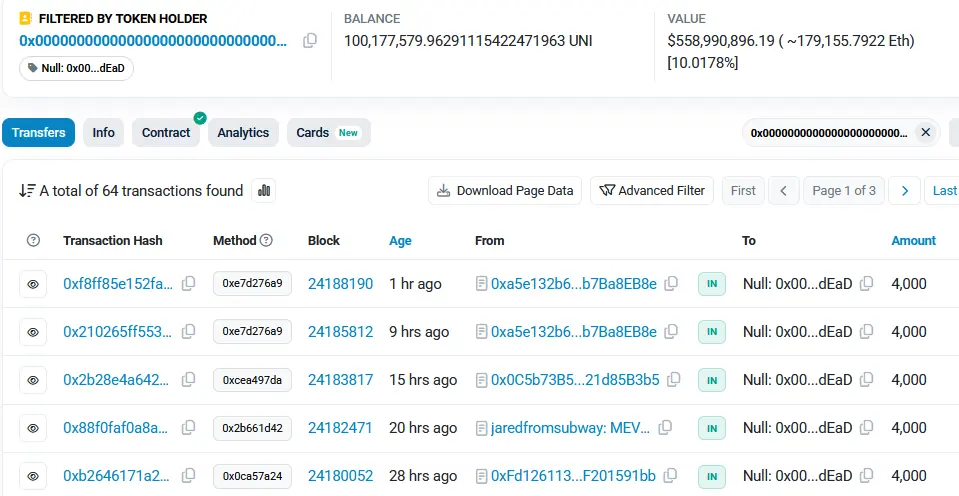The image size is (959, 496).
Task: Preview transaction 0x88f0faf0a8a with eye icon
Action: coord(33,428)
